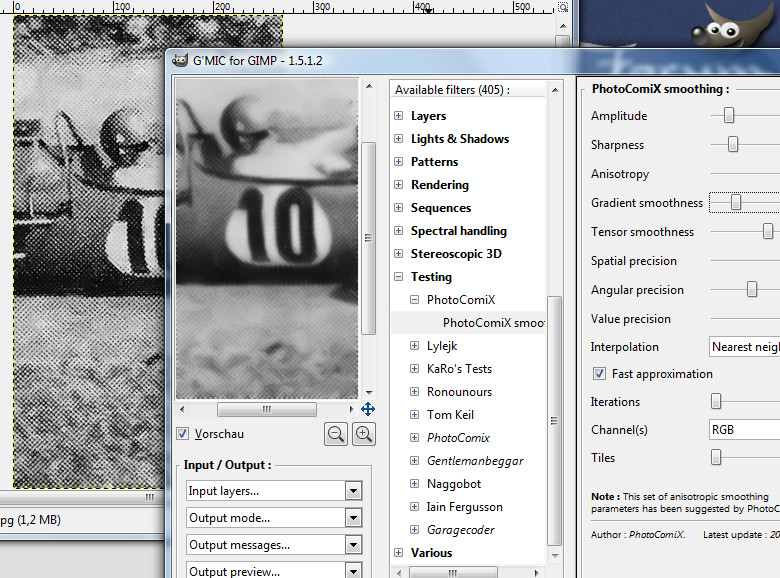The height and width of the screenshot is (578, 780).
Task: Click the Spatial precision slider track
Action: click(745, 261)
